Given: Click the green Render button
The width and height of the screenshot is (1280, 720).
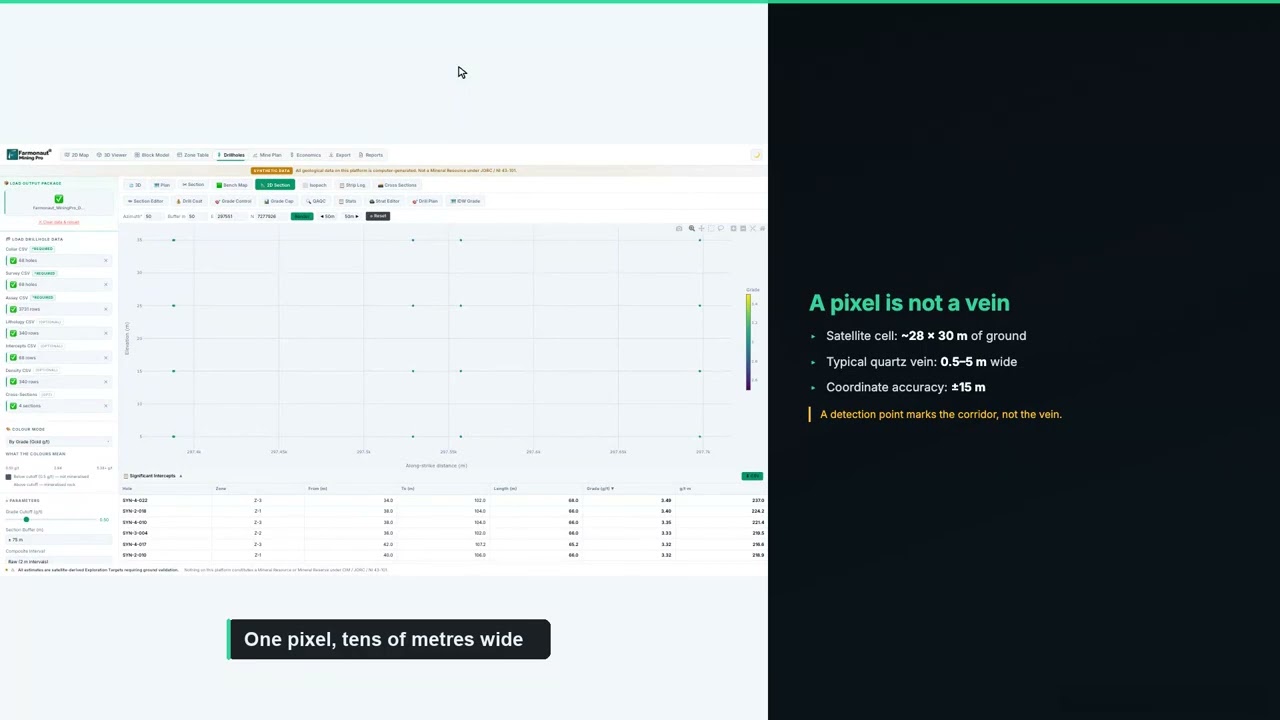Looking at the screenshot, I should pos(302,216).
